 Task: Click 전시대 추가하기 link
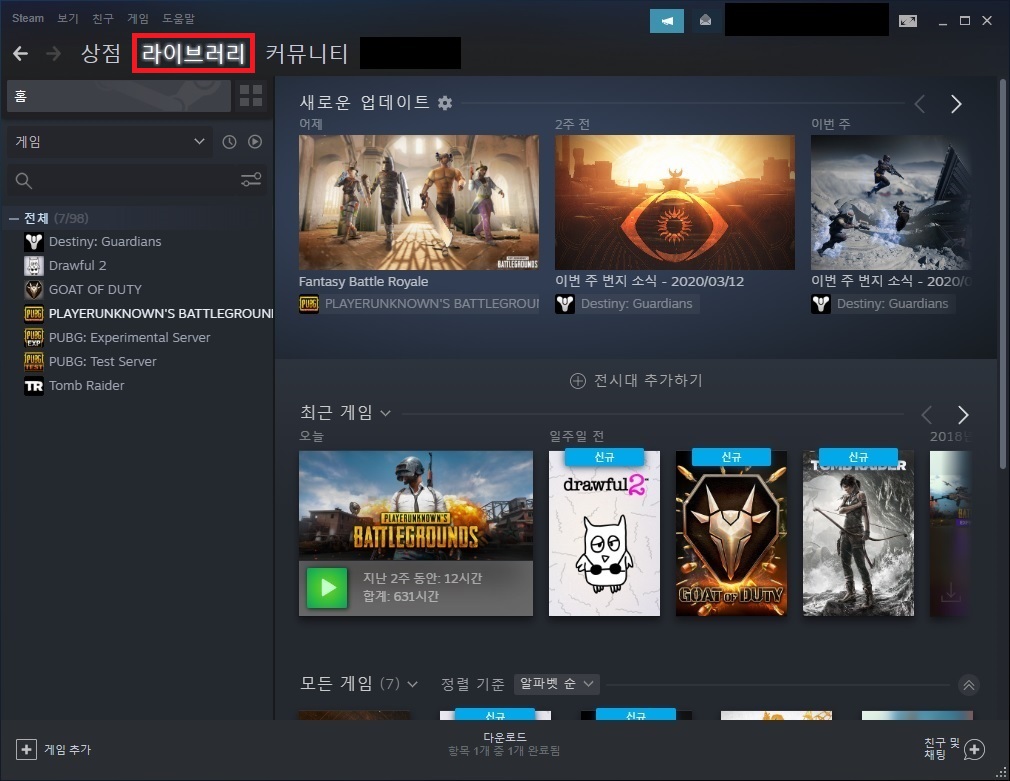tap(647, 381)
